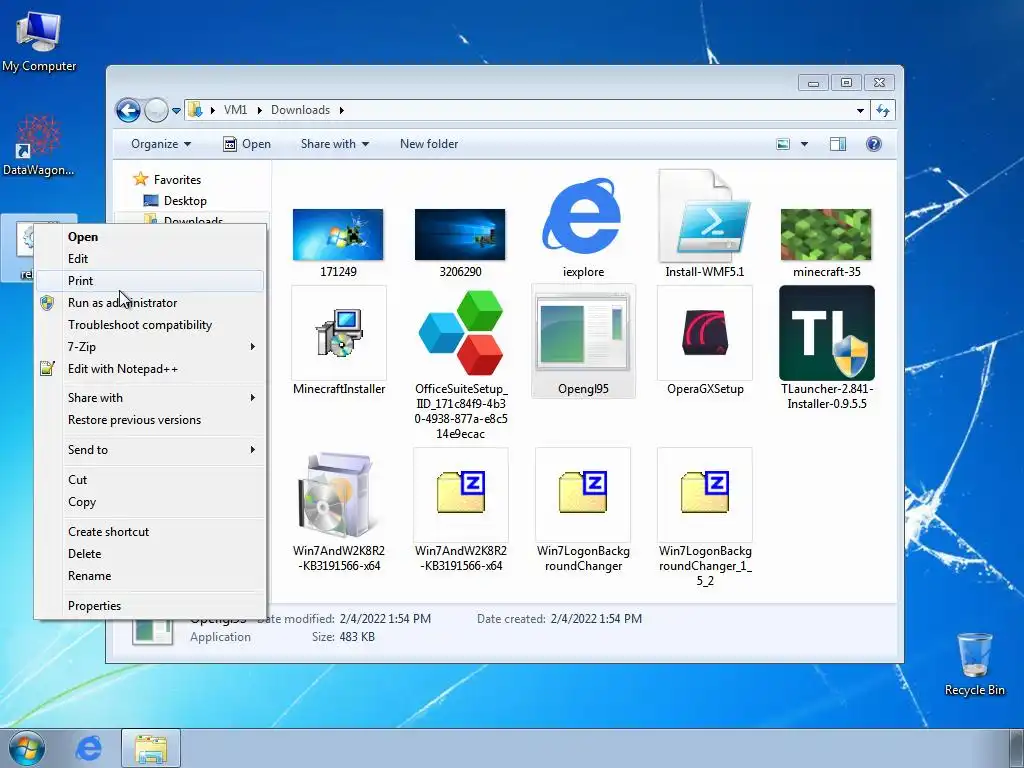The height and width of the screenshot is (768, 1024).
Task: Choose Edit in the context menu
Action: coord(150,259)
